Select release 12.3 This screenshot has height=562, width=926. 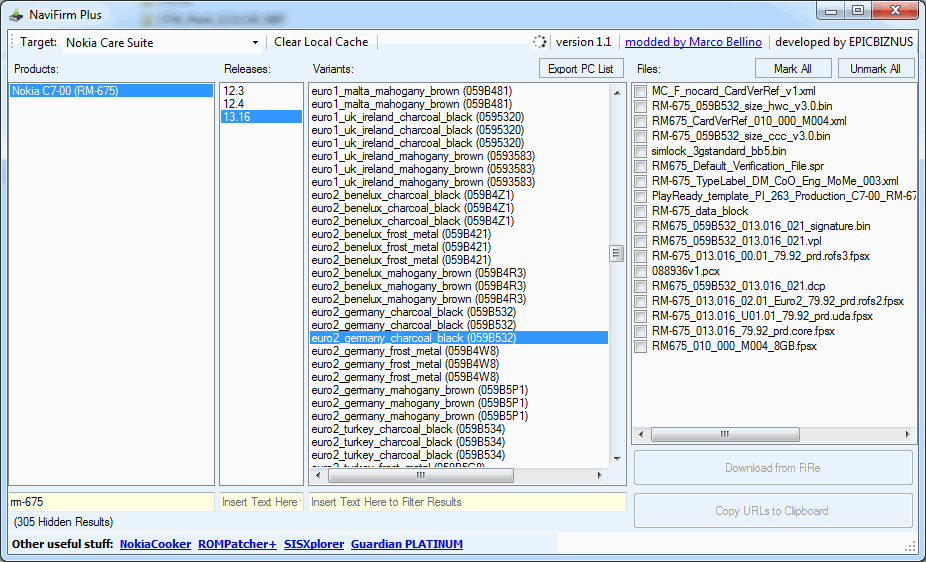tap(261, 91)
